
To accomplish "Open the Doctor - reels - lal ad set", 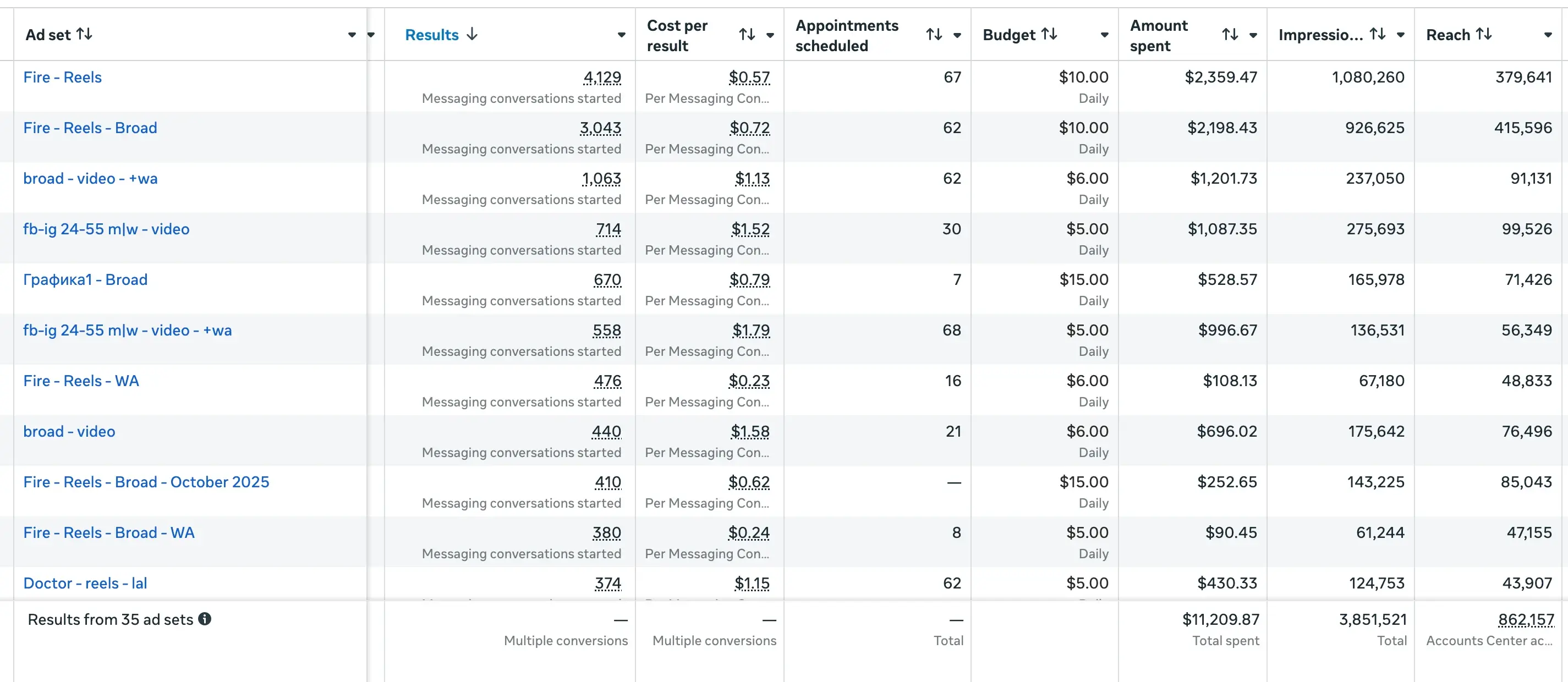I will pos(85,583).
